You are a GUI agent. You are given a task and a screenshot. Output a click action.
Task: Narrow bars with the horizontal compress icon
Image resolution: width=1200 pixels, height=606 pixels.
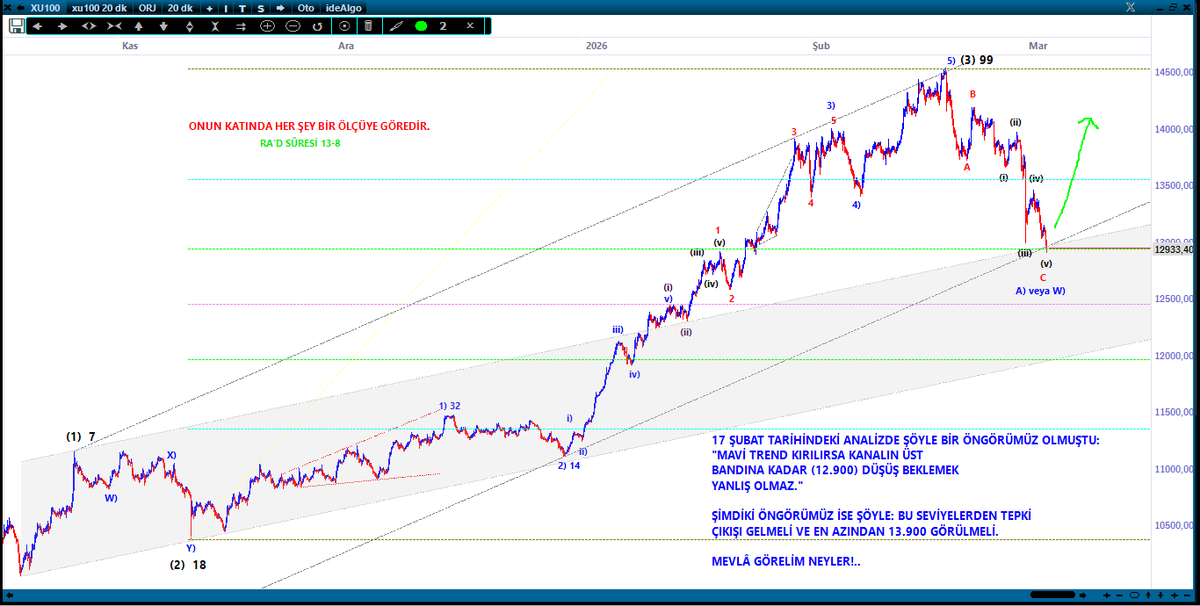[x=114, y=26]
